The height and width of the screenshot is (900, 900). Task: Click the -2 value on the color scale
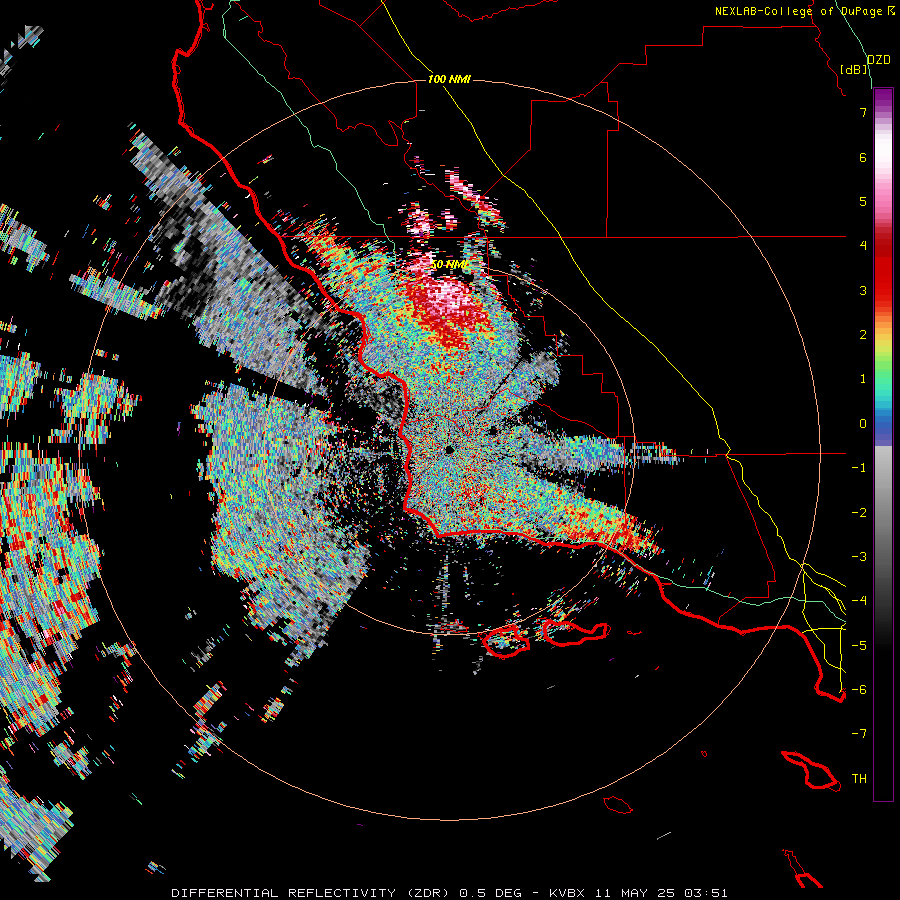[859, 513]
